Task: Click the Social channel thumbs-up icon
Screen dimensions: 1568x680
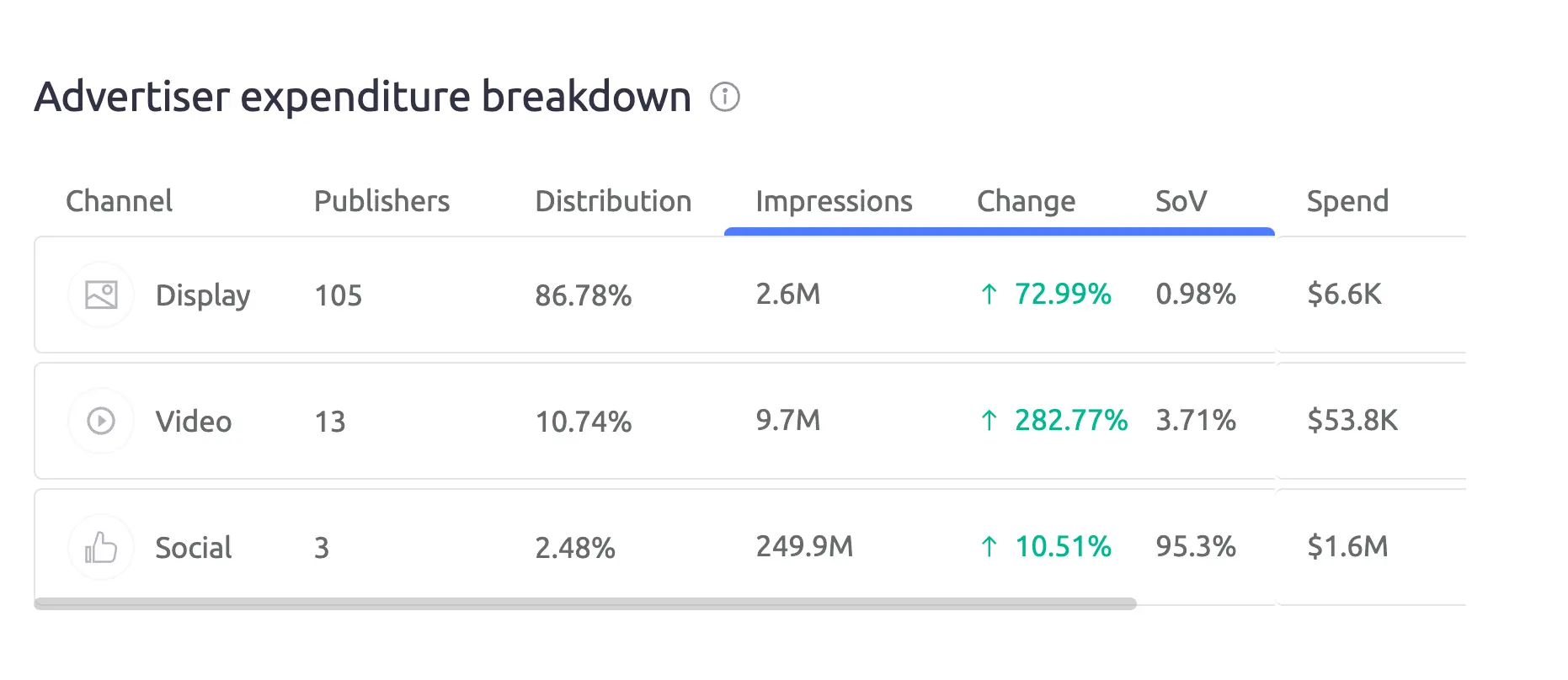Action: [x=101, y=548]
